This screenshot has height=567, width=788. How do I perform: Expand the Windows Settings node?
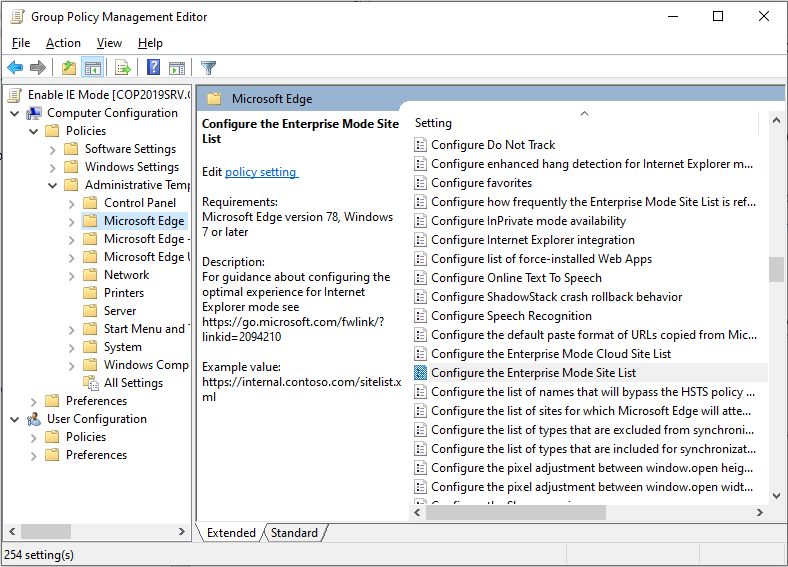53,168
